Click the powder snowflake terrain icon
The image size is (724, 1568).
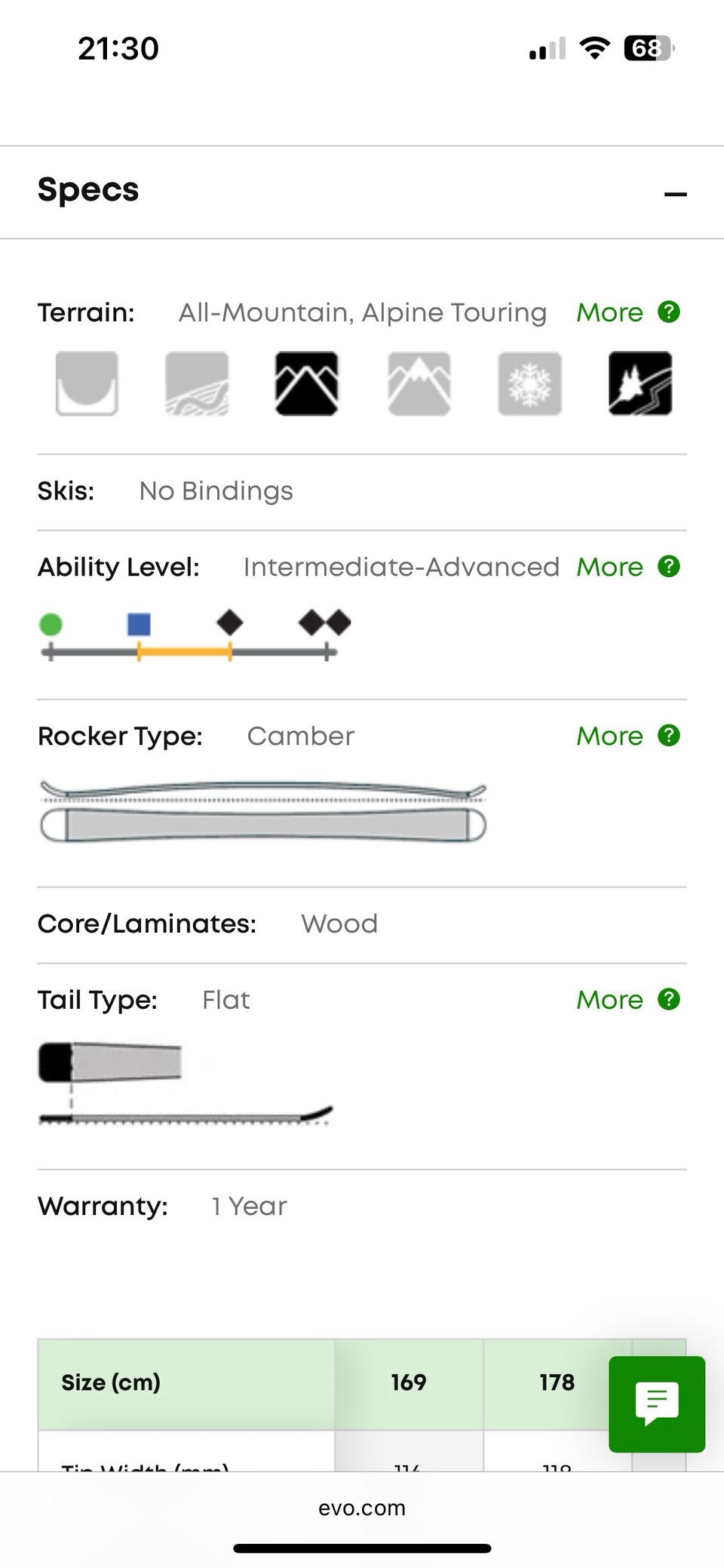[x=529, y=383]
